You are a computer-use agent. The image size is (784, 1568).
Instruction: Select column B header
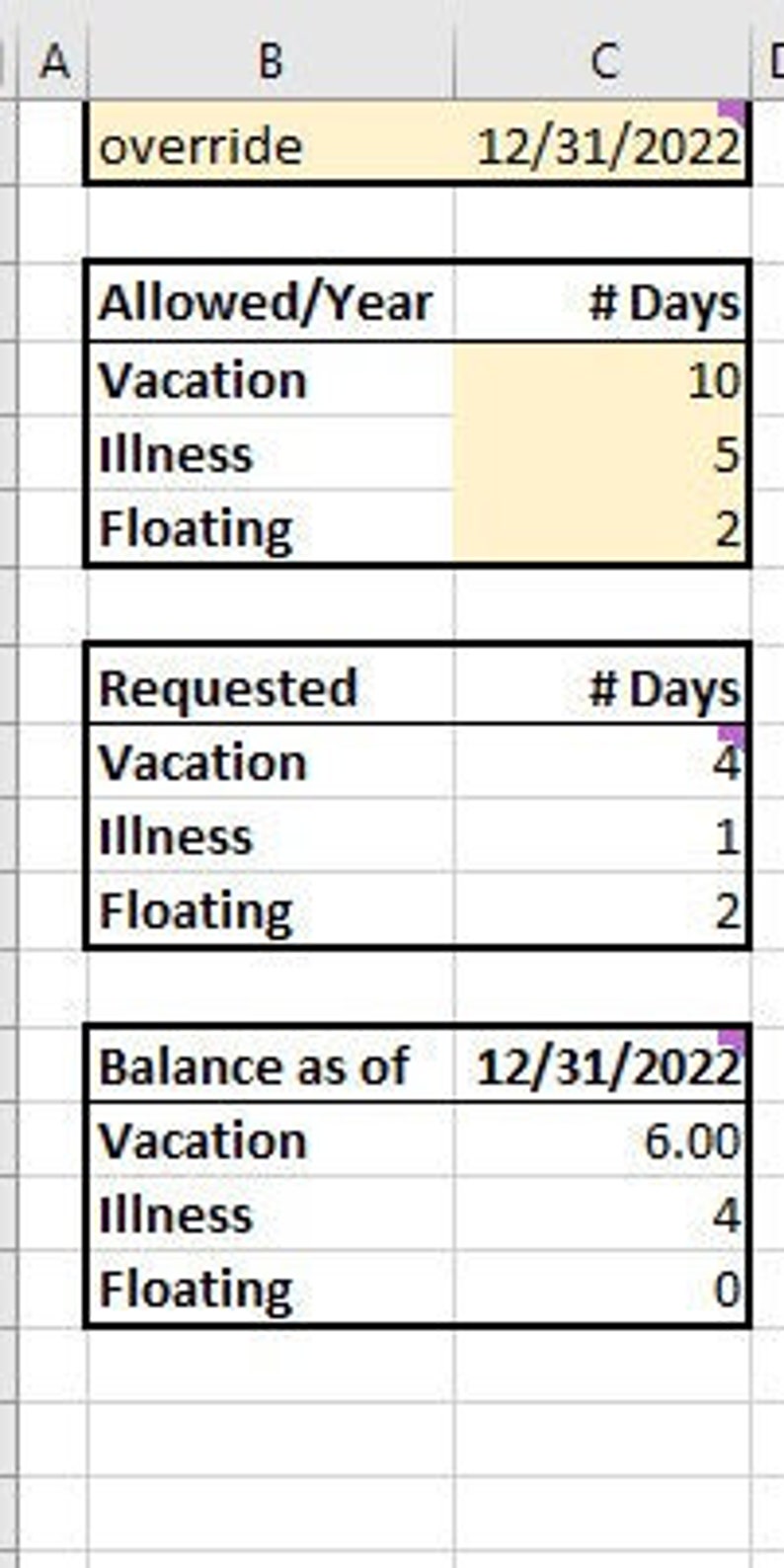click(x=271, y=62)
